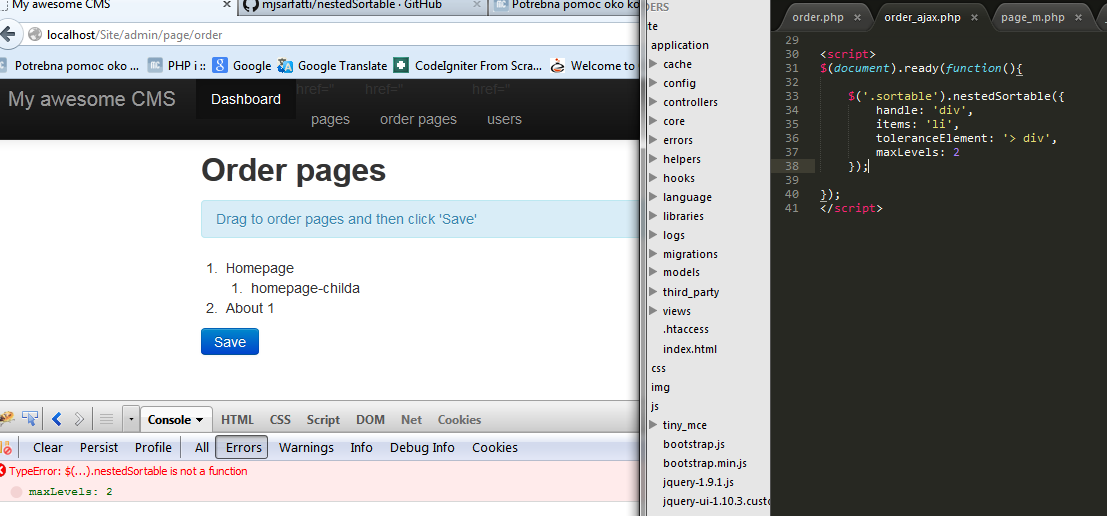Open the Console tab dropdown arrow
The height and width of the screenshot is (516, 1107).
click(199, 420)
